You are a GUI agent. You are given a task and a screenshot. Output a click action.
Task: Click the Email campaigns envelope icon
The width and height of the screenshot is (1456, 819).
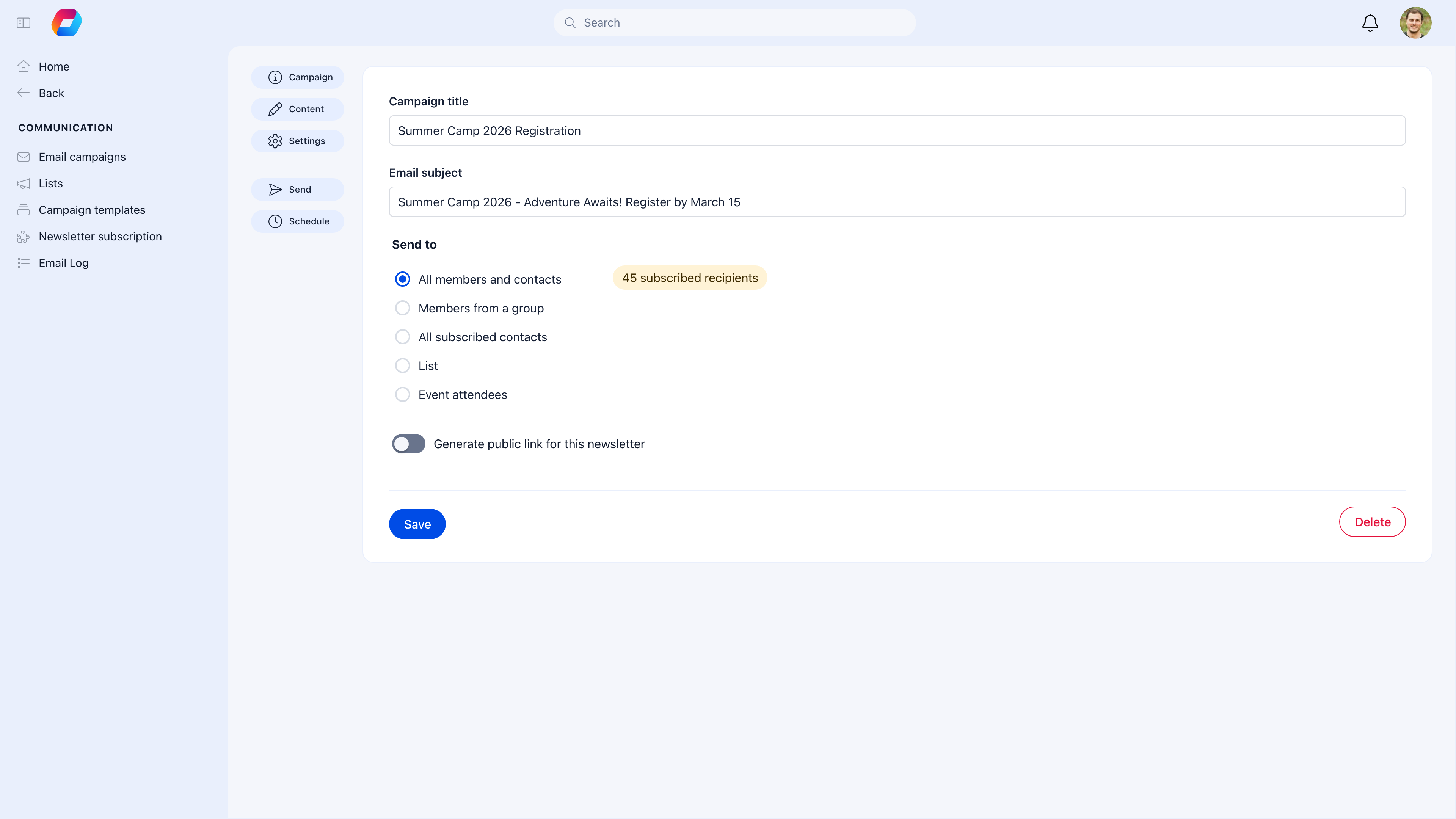[x=23, y=157]
